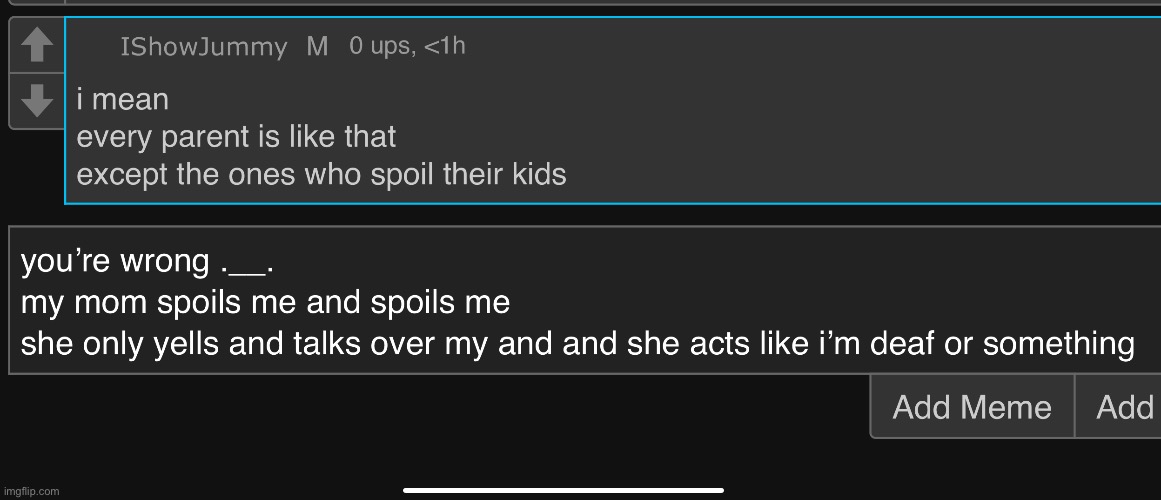Click 'every parent is like that' text
1161x500 pixels.
tap(236, 137)
